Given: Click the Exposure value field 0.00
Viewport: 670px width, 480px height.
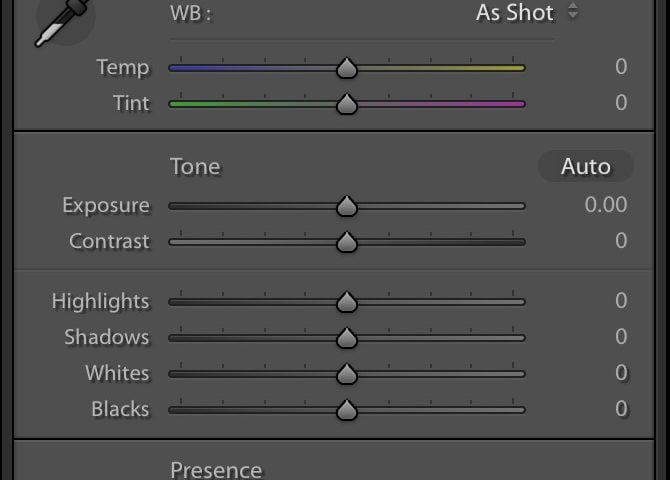Looking at the screenshot, I should [x=606, y=205].
